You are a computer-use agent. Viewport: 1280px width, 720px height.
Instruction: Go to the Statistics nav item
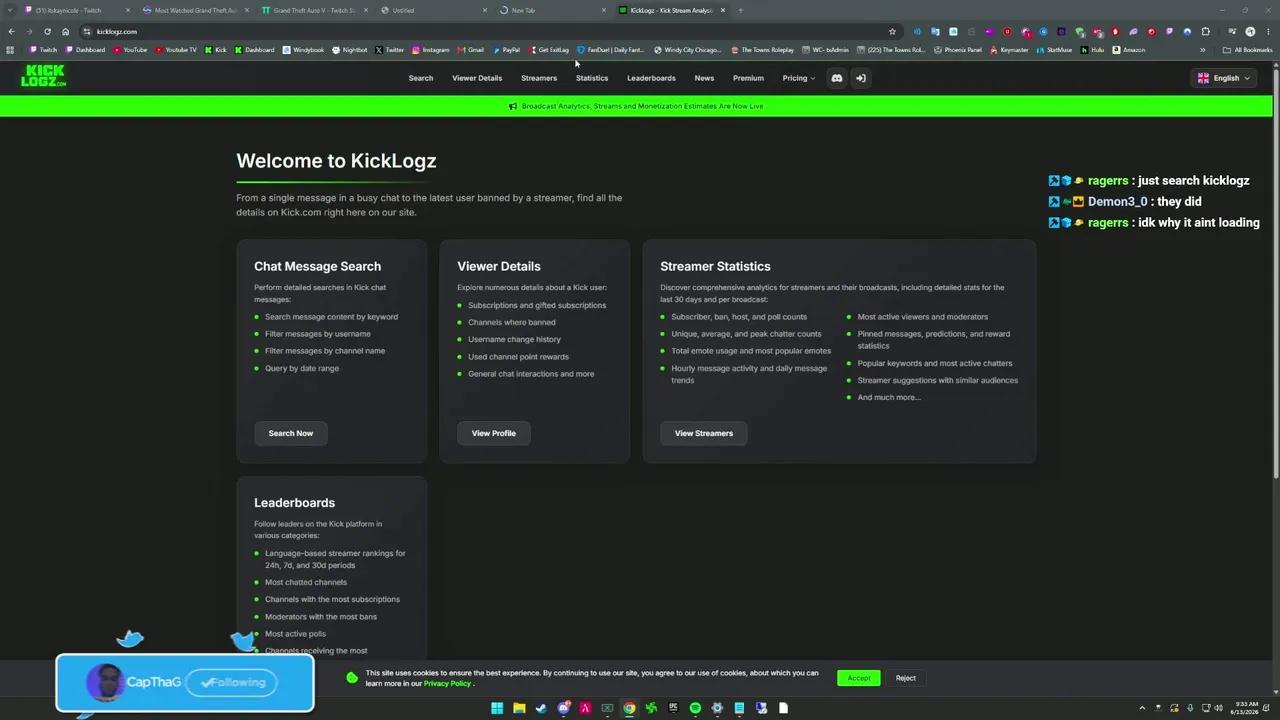point(592,78)
